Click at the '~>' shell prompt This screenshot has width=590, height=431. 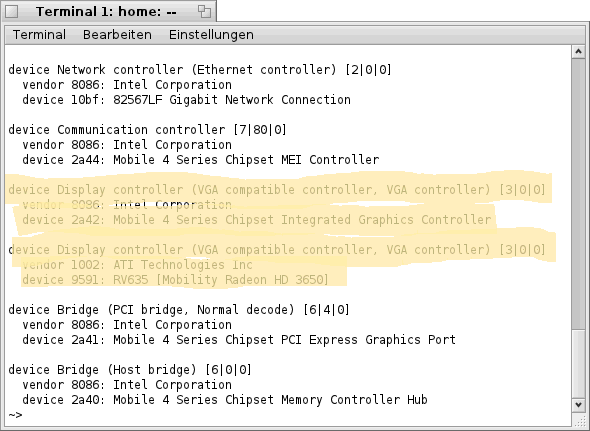click(x=15, y=415)
